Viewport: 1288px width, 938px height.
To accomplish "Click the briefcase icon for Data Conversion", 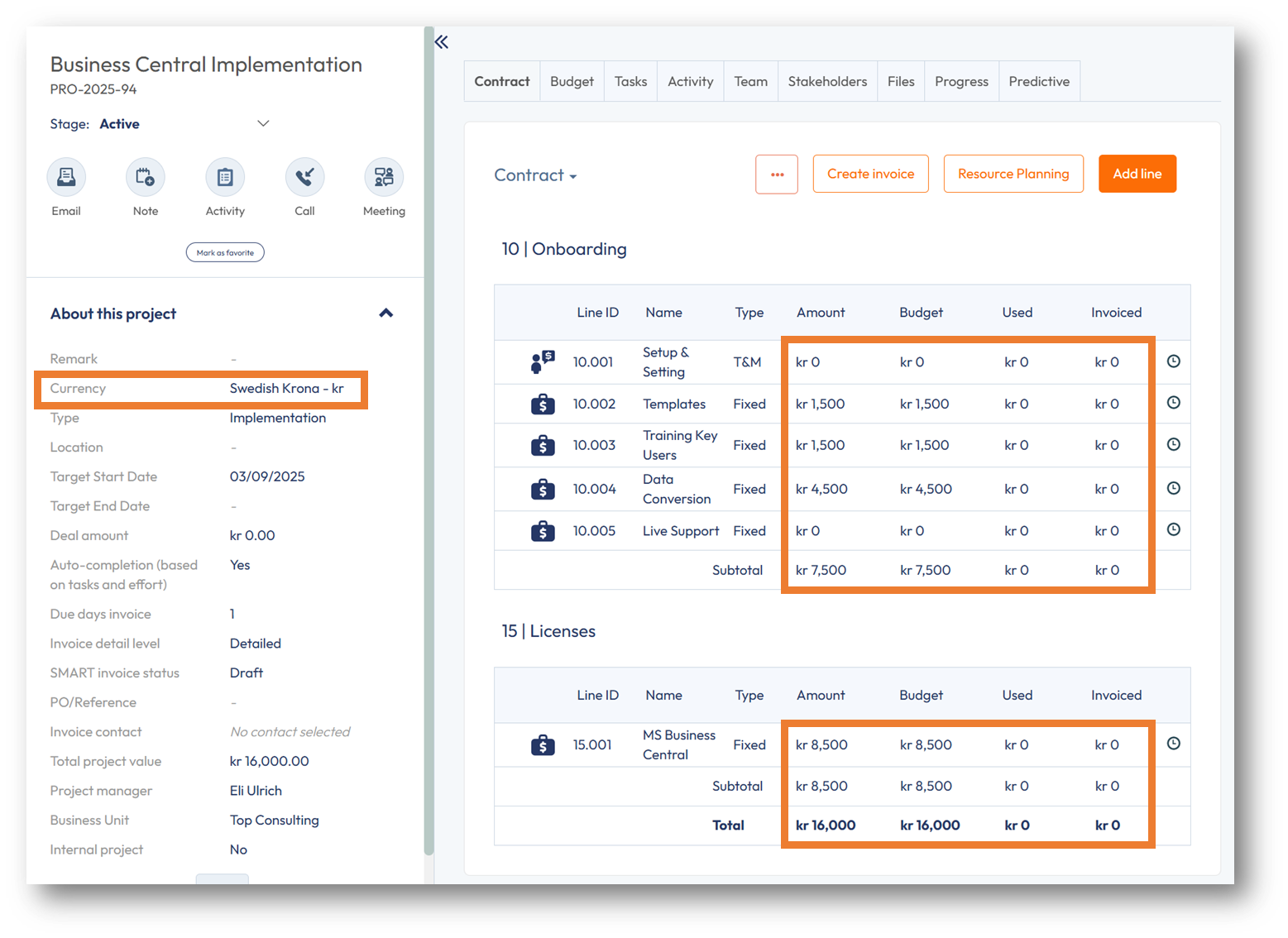I will 543,489.
